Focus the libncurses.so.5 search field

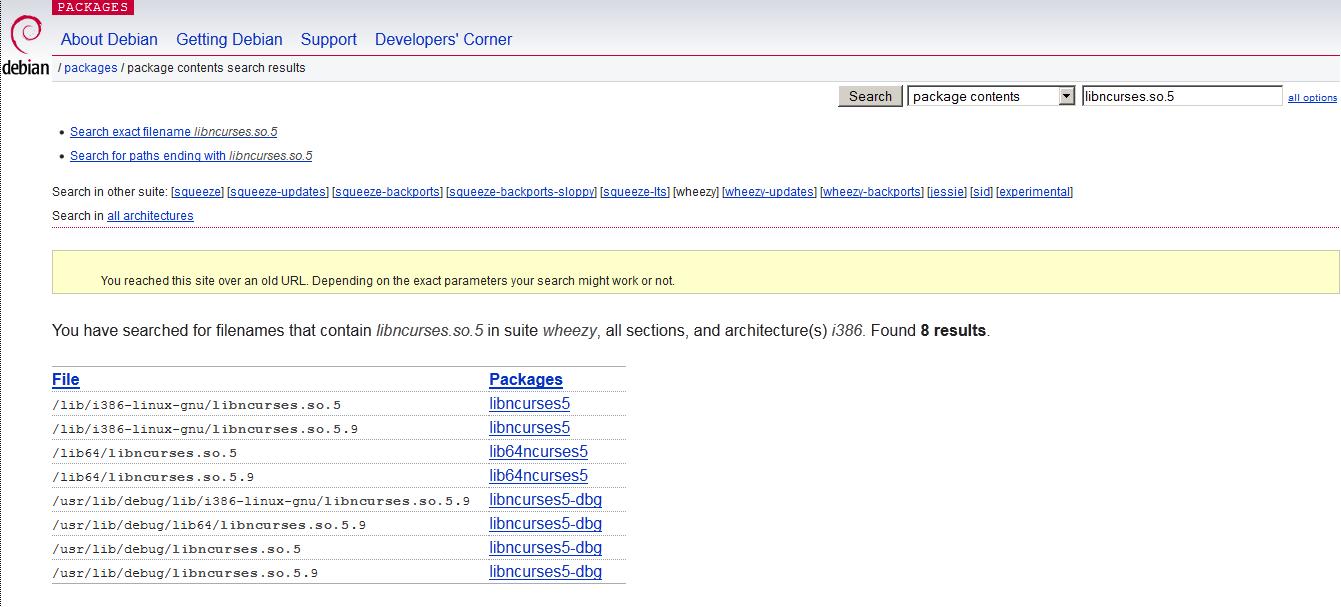click(1182, 96)
